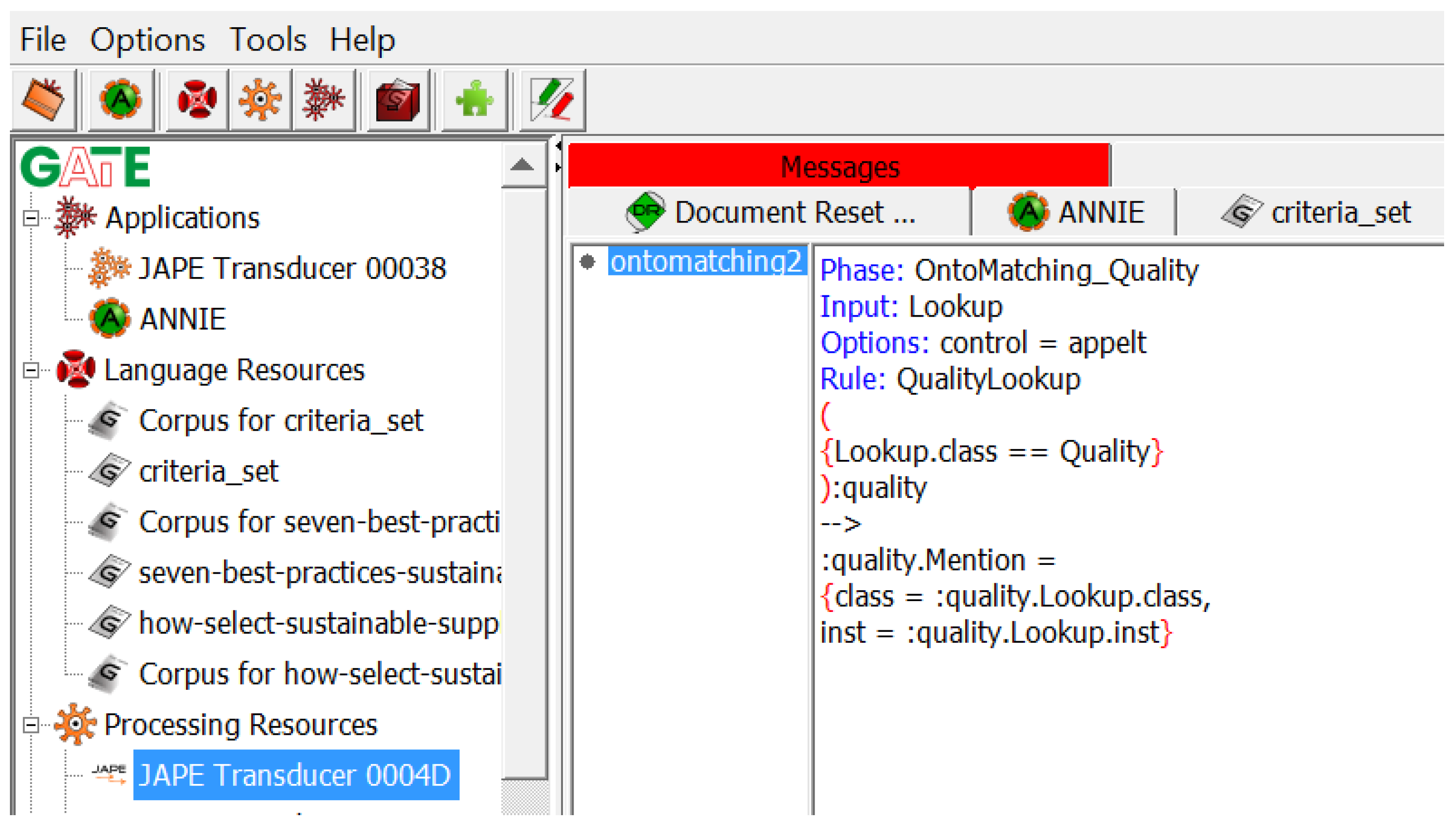Click the new application toolbar icon
Viewport: 1456px width, 832px height.
click(x=324, y=101)
